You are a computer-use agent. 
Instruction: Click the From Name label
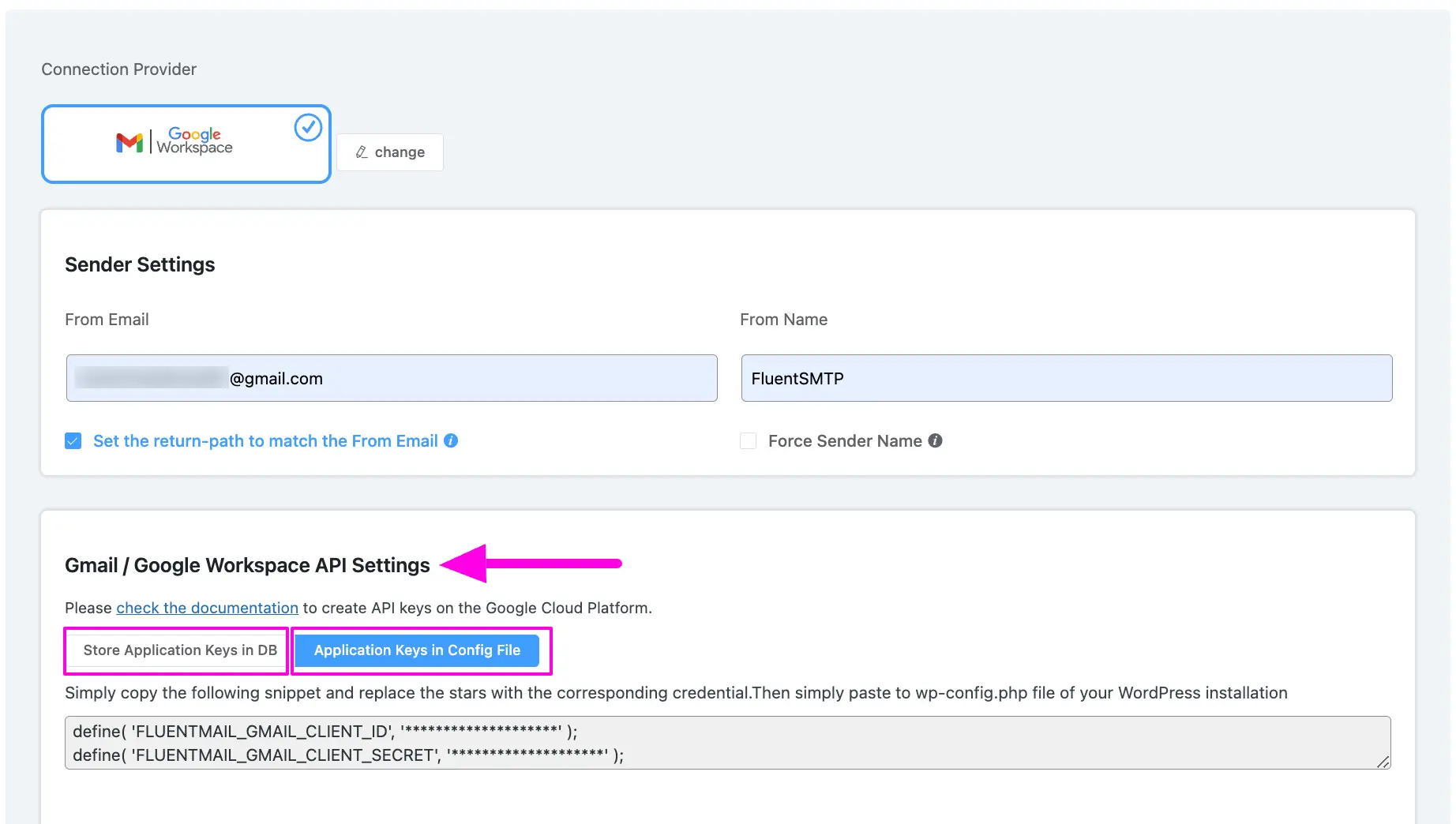(784, 320)
